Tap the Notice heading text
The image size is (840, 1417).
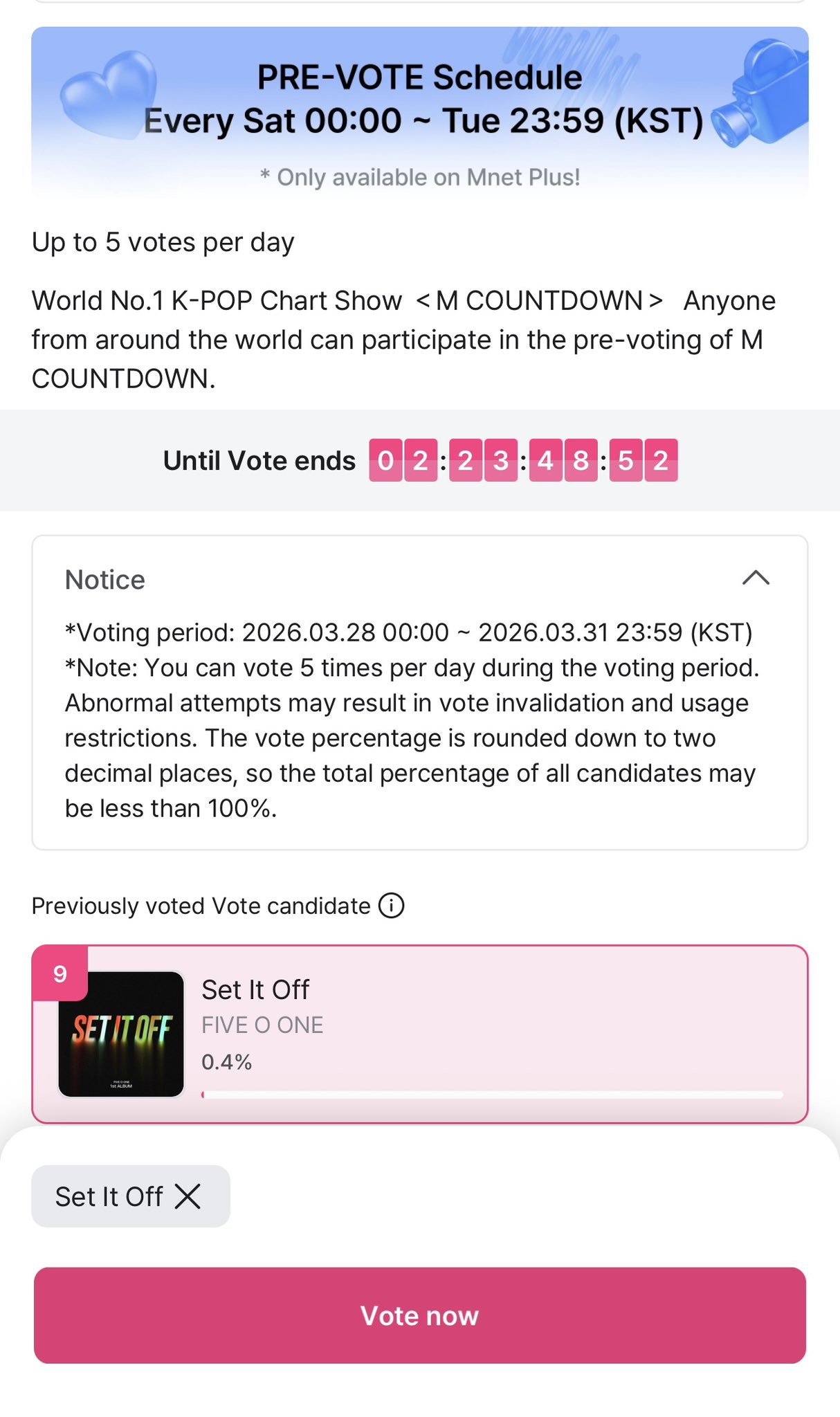(x=105, y=580)
